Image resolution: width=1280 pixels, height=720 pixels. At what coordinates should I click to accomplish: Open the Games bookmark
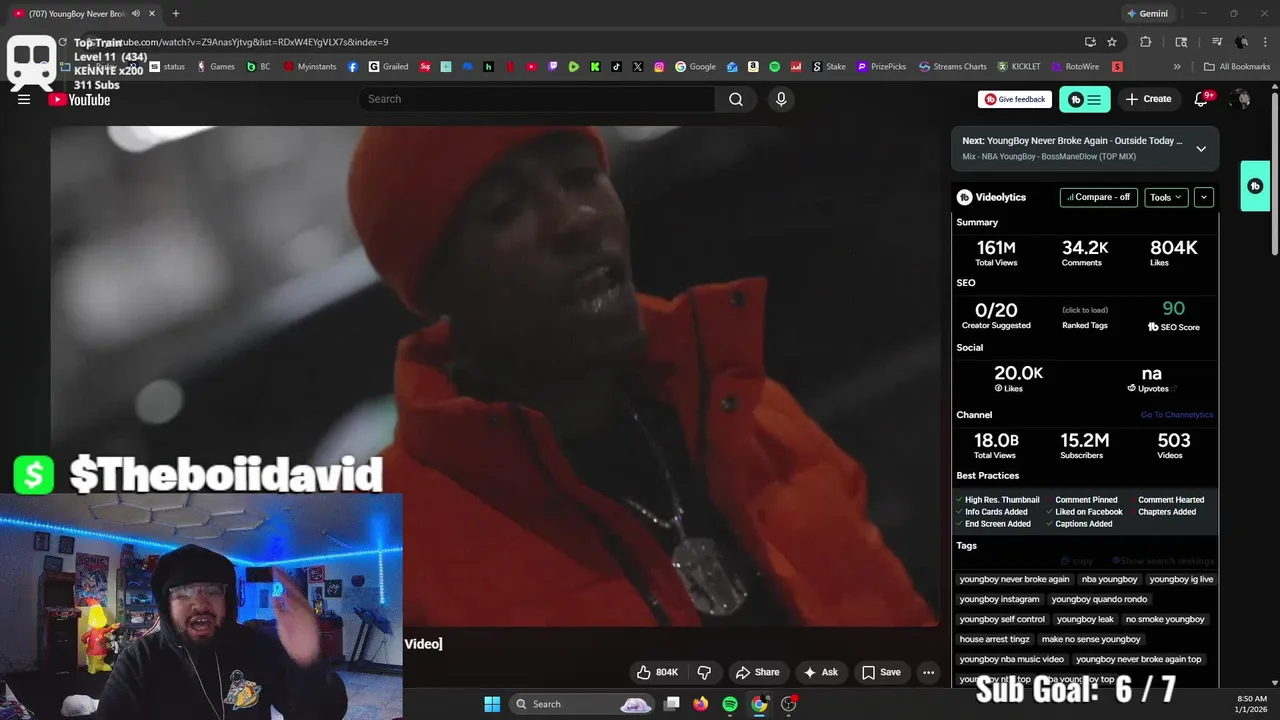(x=215, y=67)
